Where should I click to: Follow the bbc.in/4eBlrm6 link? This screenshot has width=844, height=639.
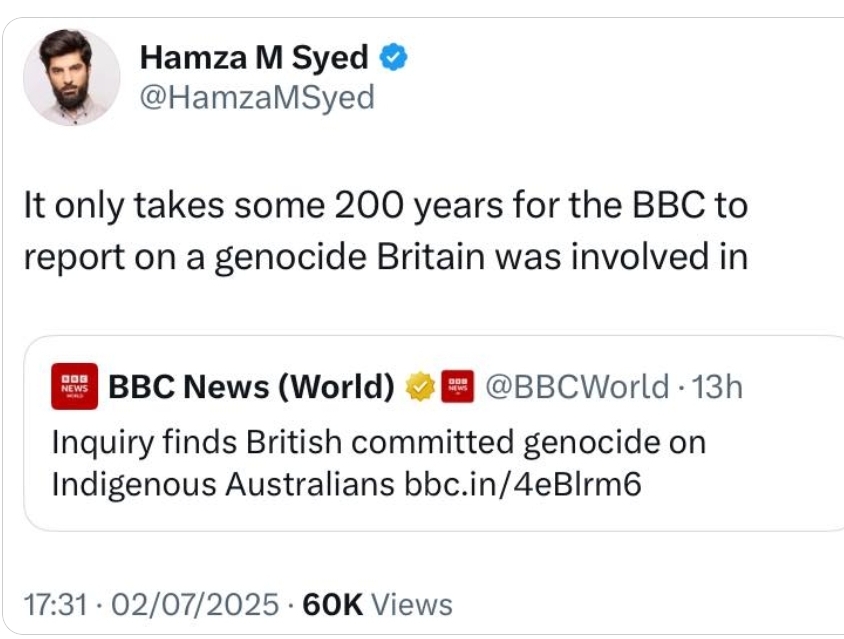point(522,483)
